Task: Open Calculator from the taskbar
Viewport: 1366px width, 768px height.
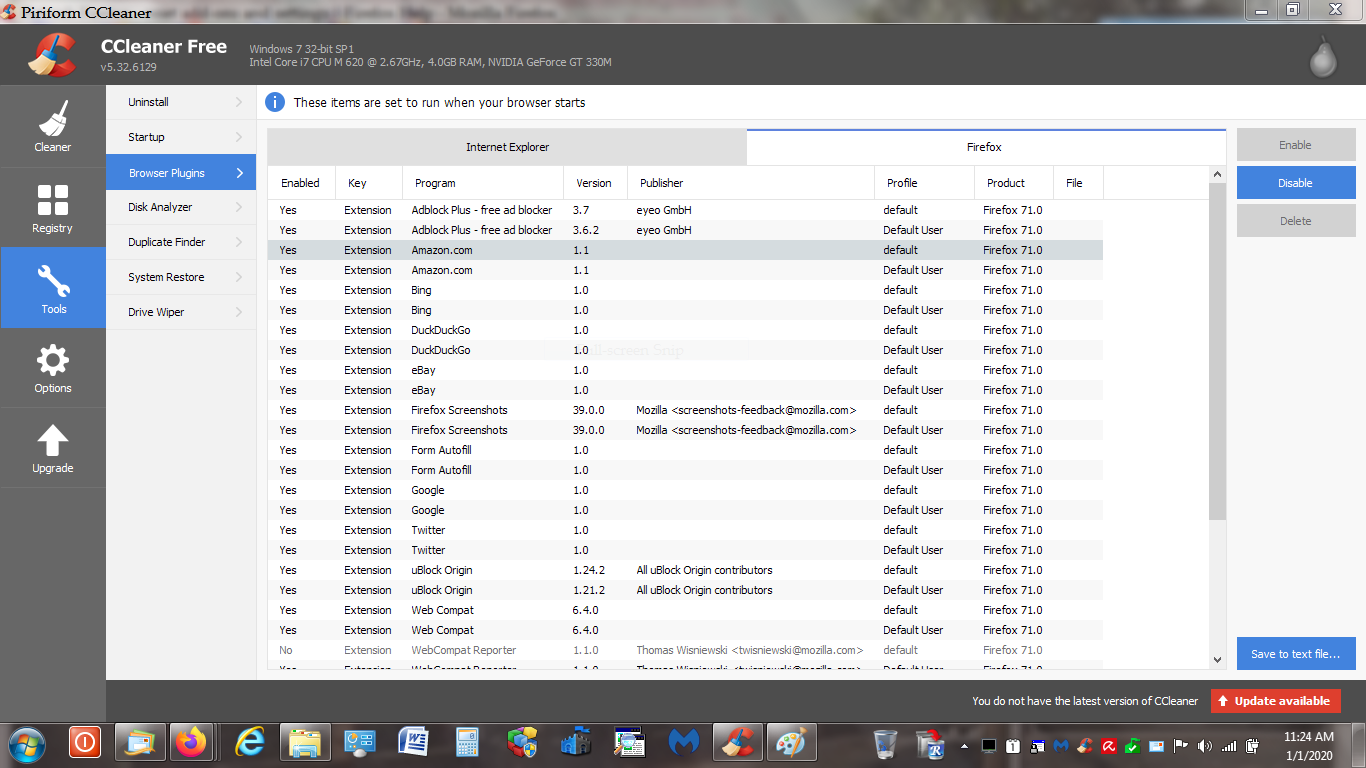Action: (x=468, y=742)
